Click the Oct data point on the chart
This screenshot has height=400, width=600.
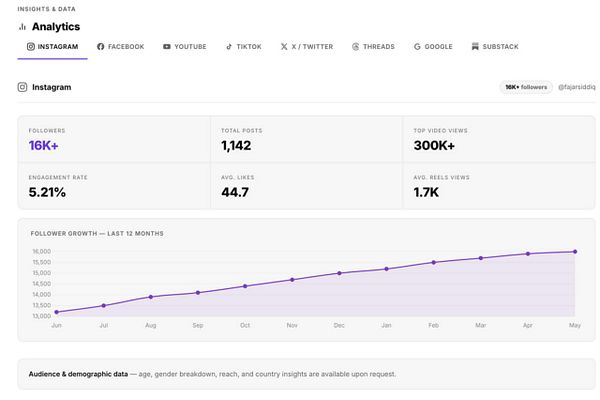[x=245, y=286]
